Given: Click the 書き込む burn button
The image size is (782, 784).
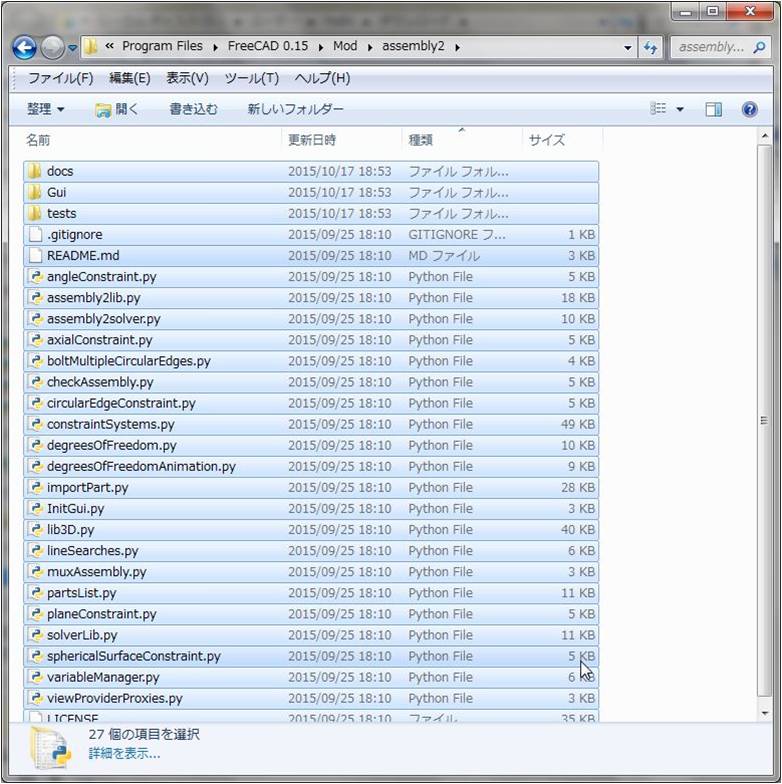Looking at the screenshot, I should [194, 109].
